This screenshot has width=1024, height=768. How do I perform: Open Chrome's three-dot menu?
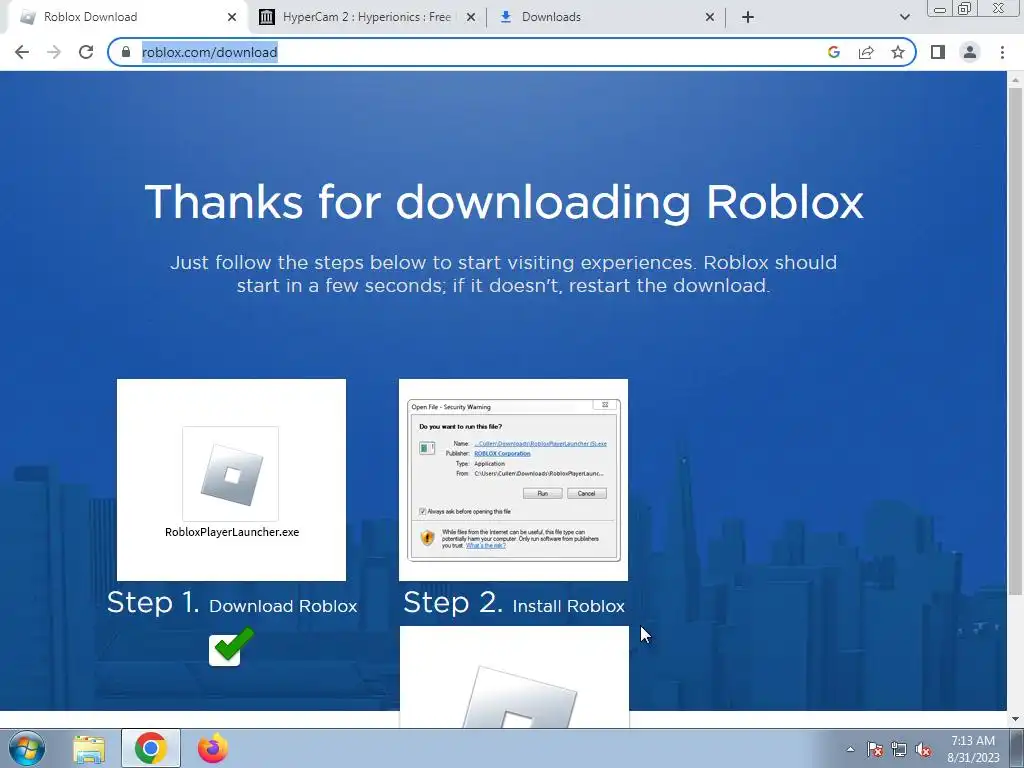pyautogui.click(x=1002, y=52)
